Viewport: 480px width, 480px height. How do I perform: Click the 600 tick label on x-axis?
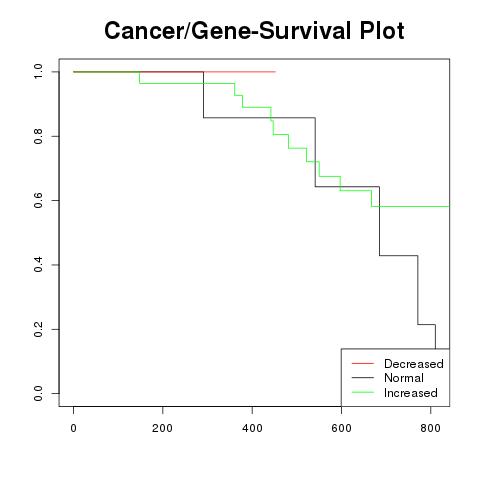pyautogui.click(x=341, y=428)
